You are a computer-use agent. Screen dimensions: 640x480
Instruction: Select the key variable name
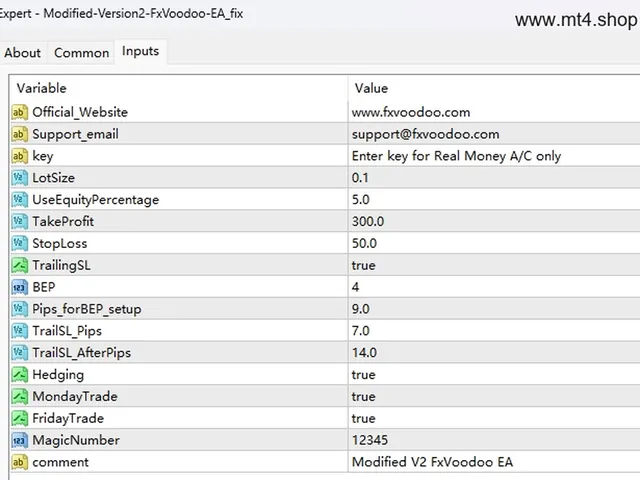click(x=43, y=156)
